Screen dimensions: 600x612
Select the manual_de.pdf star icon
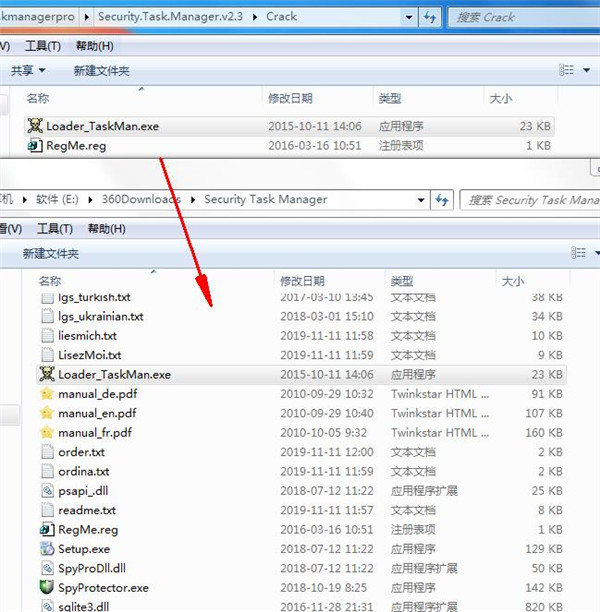click(47, 394)
